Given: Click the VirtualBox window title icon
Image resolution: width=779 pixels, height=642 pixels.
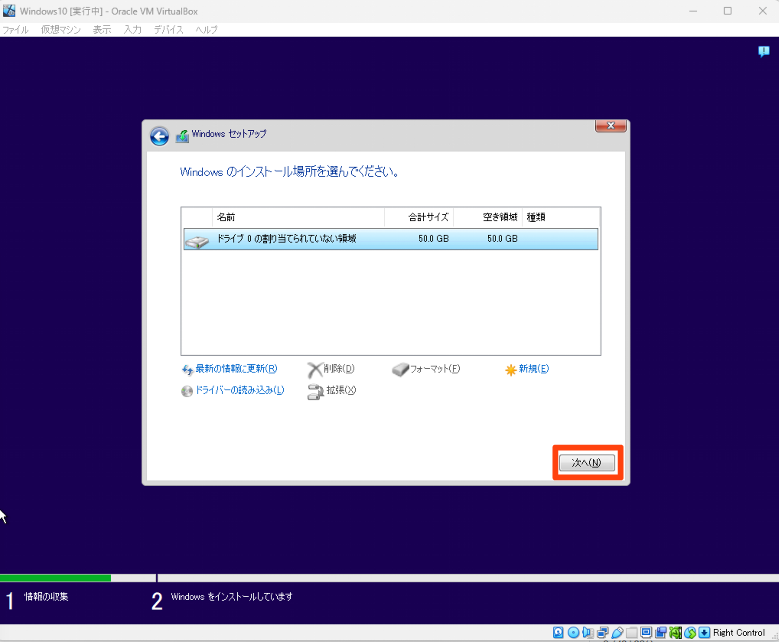Looking at the screenshot, I should point(9,10).
